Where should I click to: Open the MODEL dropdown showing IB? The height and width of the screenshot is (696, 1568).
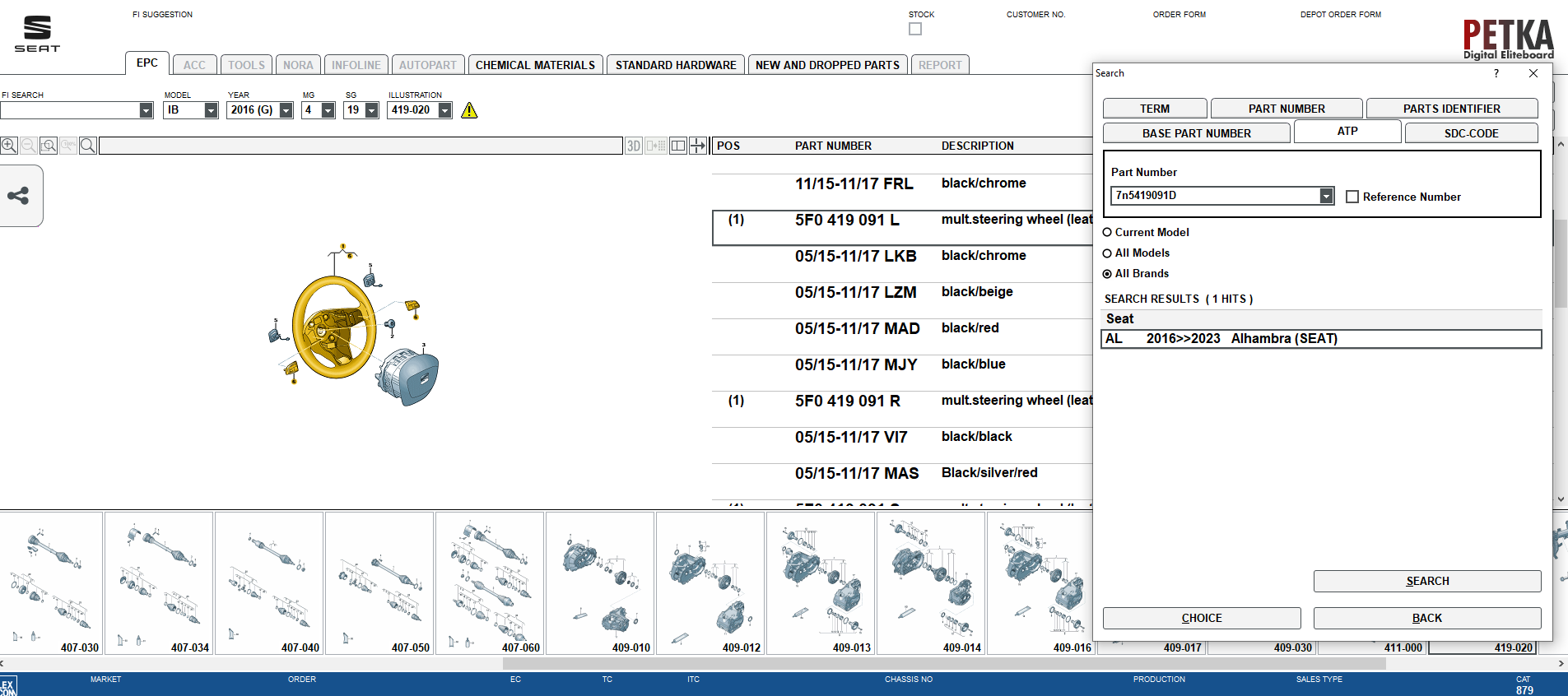[x=211, y=110]
